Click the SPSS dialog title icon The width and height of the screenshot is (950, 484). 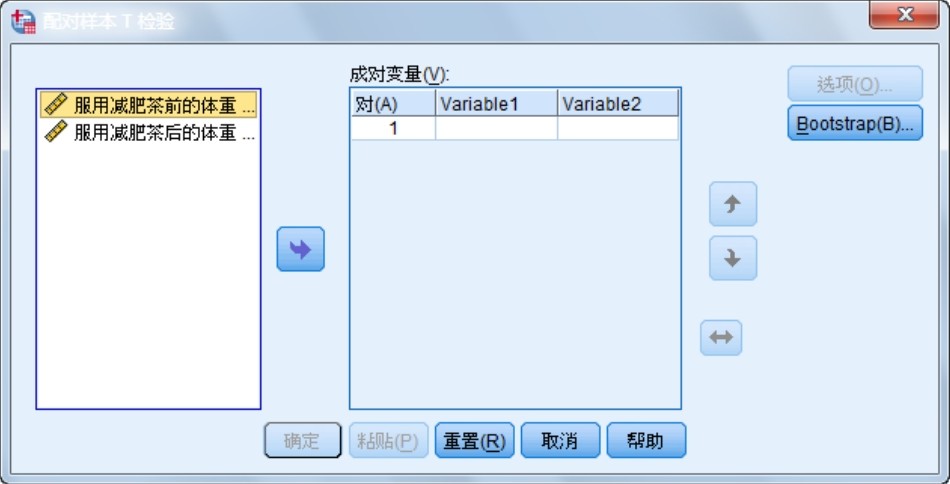click(x=23, y=21)
